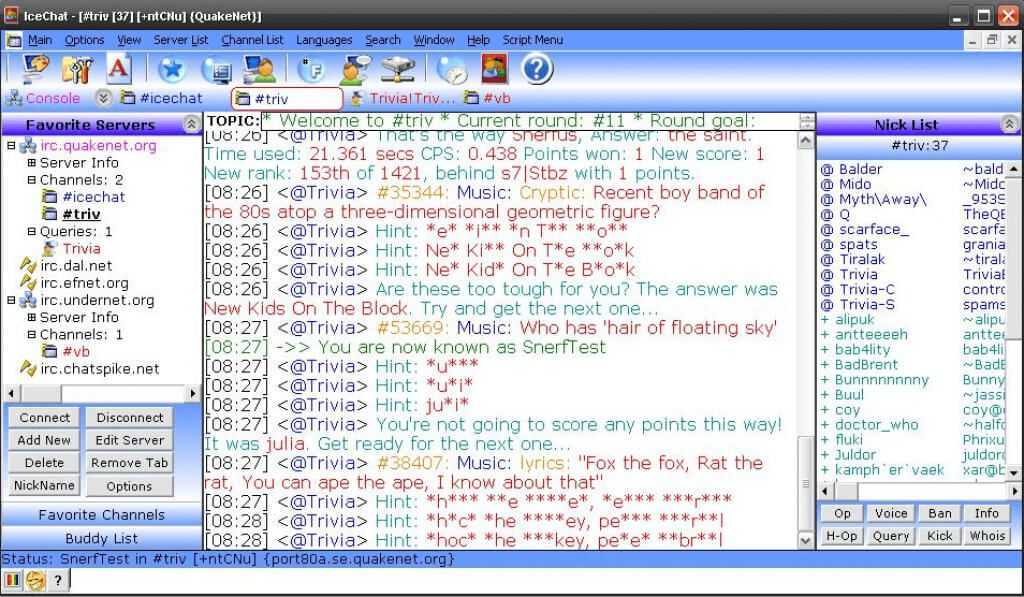Open the Main menu
Viewport: 1024px width, 597px height.
pyautogui.click(x=40, y=40)
